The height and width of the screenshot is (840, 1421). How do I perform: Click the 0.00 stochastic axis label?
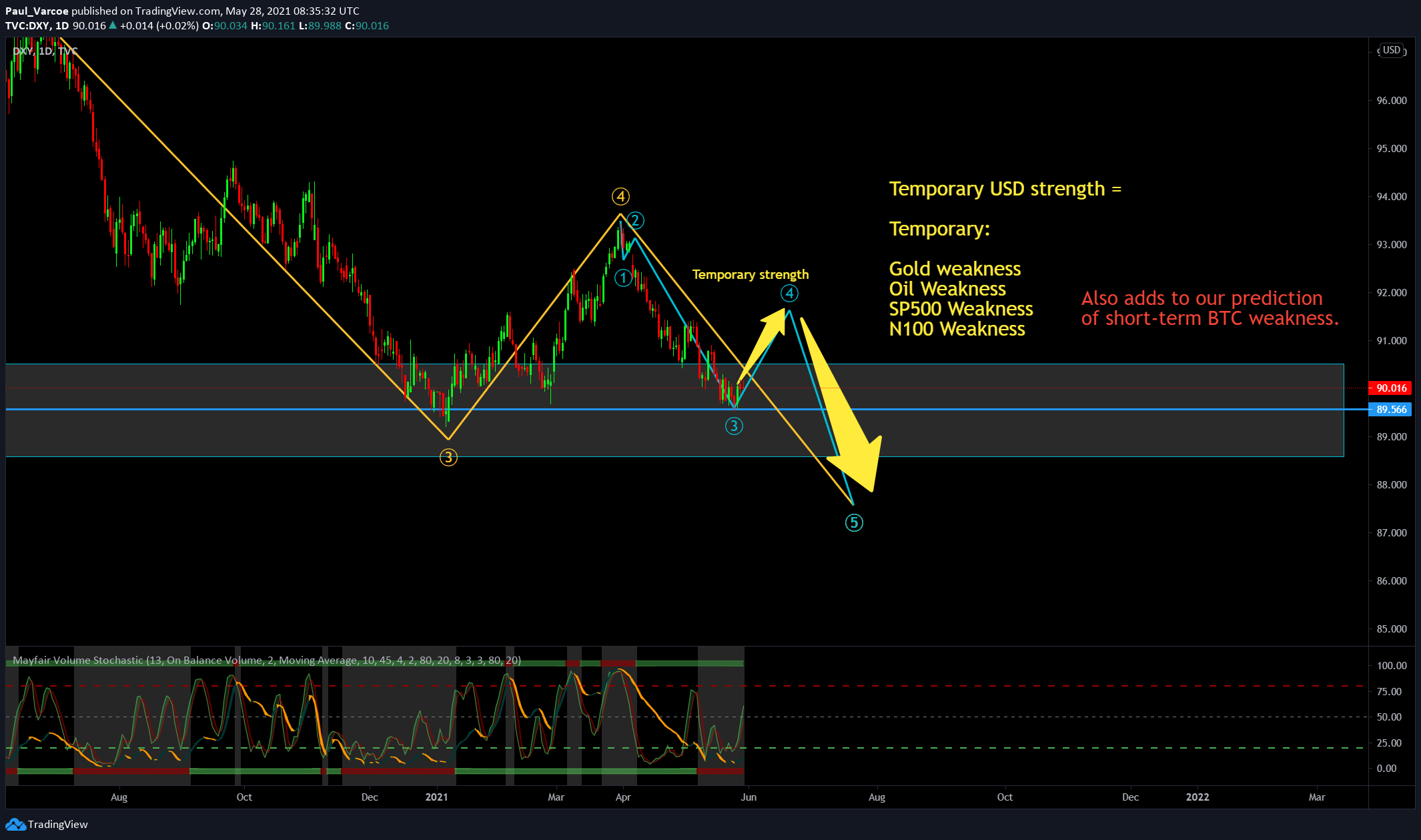(x=1386, y=769)
